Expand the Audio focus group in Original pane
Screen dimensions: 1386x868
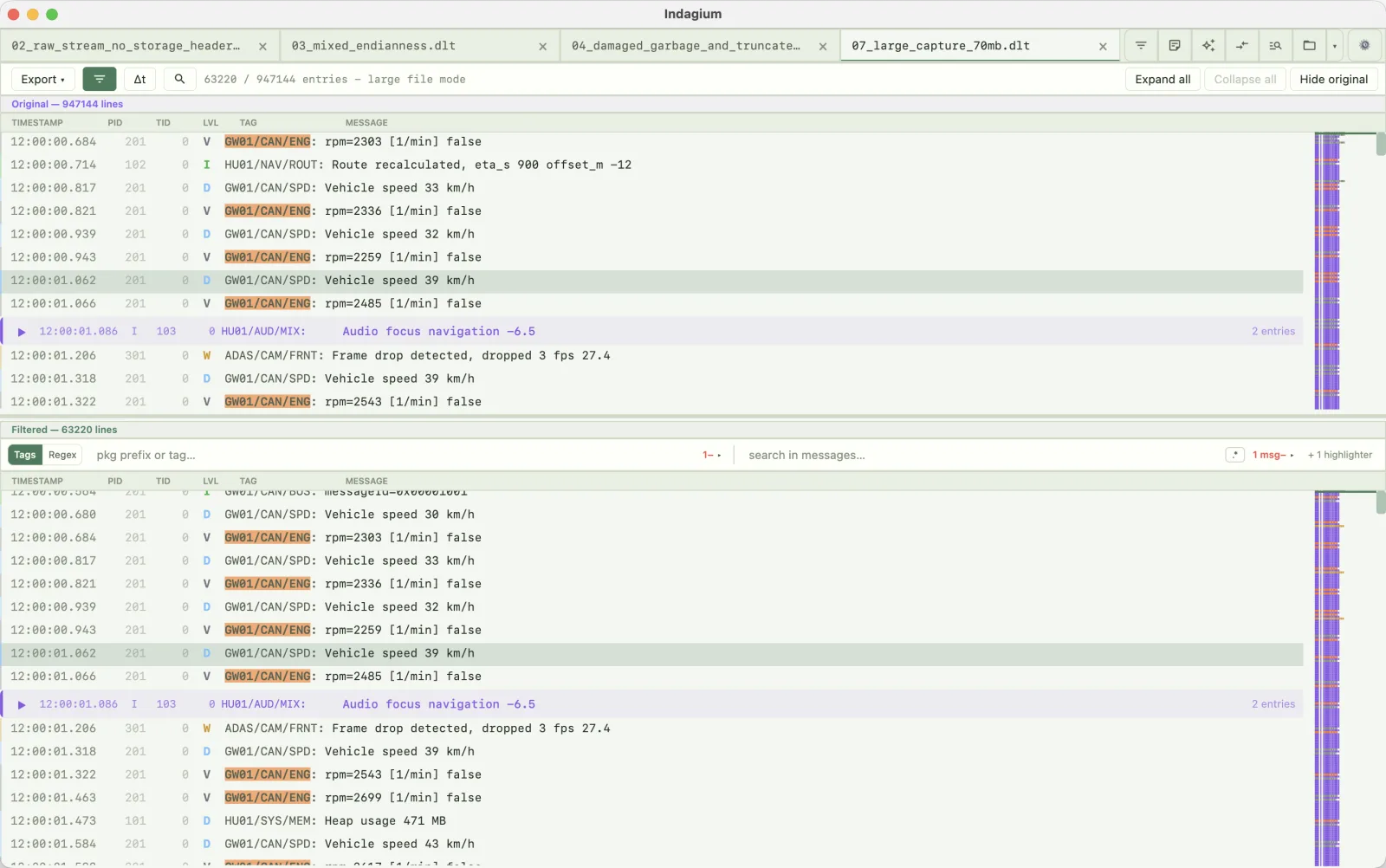coord(22,332)
